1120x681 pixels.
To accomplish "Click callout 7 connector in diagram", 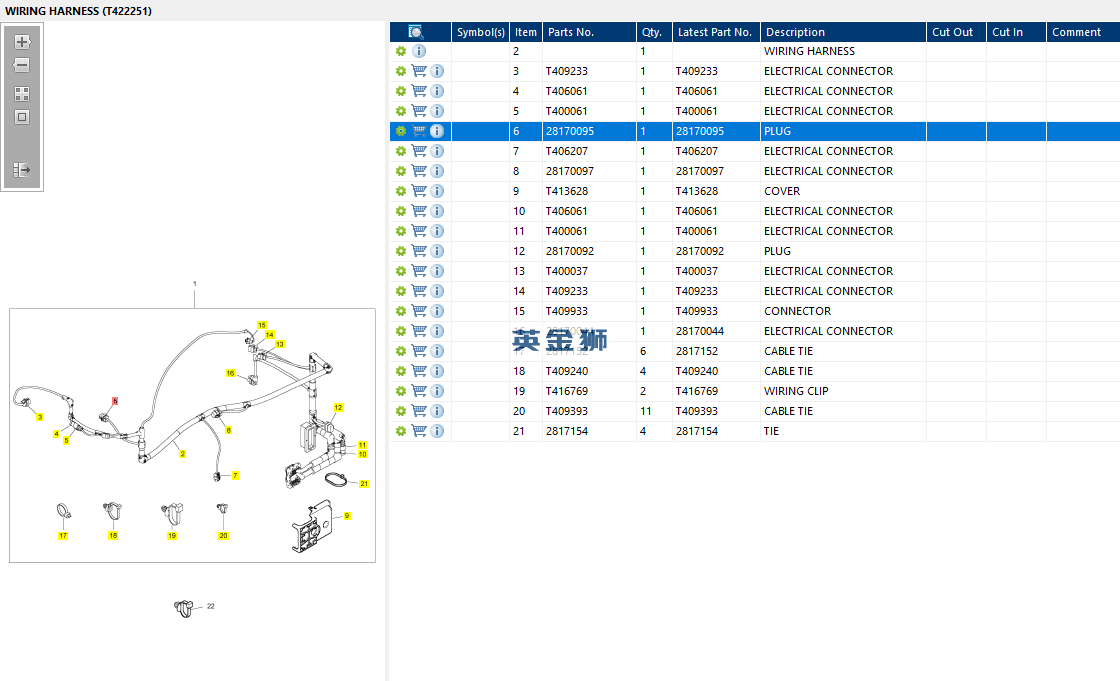I will [x=235, y=475].
